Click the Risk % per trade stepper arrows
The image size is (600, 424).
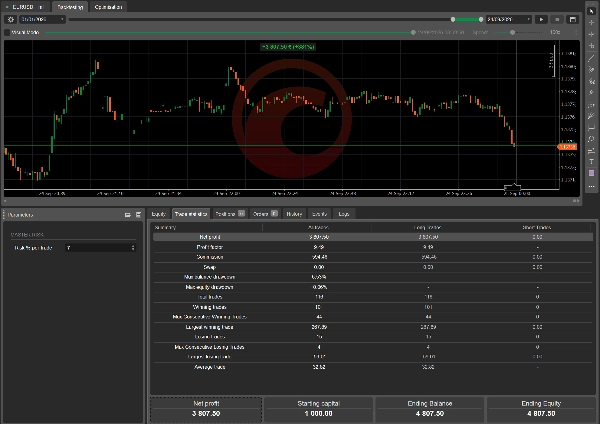[133, 248]
